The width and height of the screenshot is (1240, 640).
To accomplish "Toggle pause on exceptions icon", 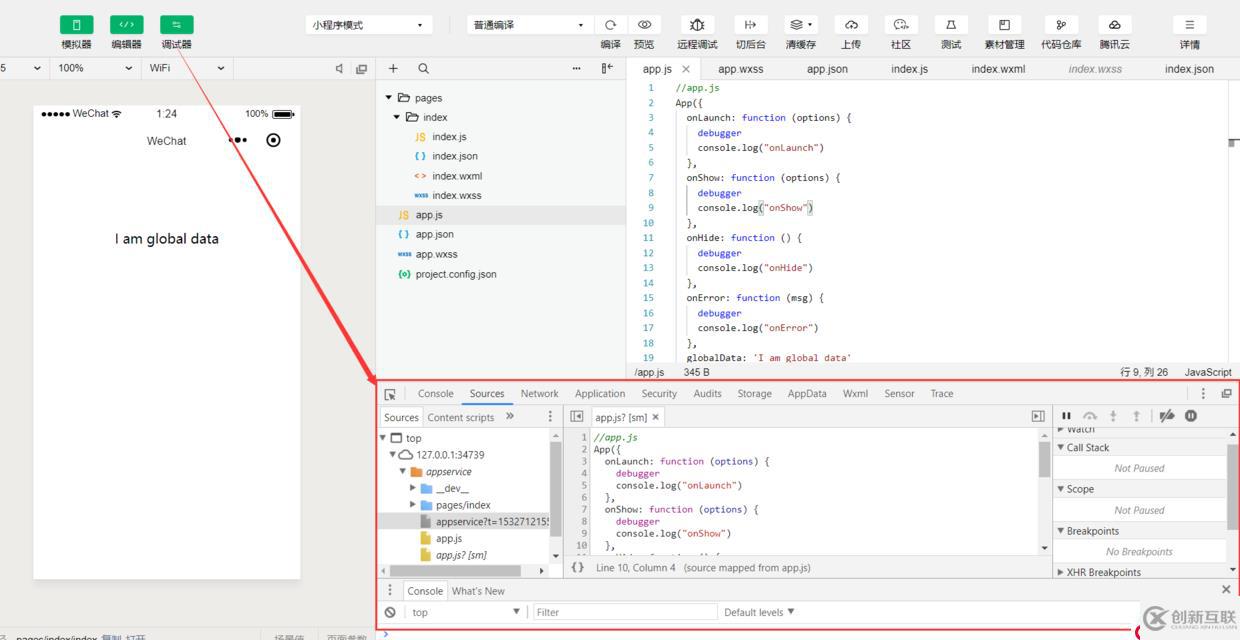I will 1191,416.
